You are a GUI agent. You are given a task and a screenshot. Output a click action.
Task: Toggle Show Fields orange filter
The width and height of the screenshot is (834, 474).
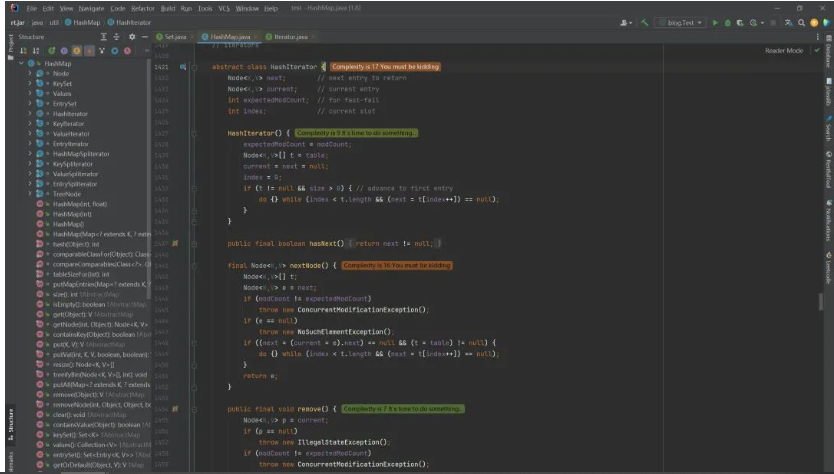77,51
